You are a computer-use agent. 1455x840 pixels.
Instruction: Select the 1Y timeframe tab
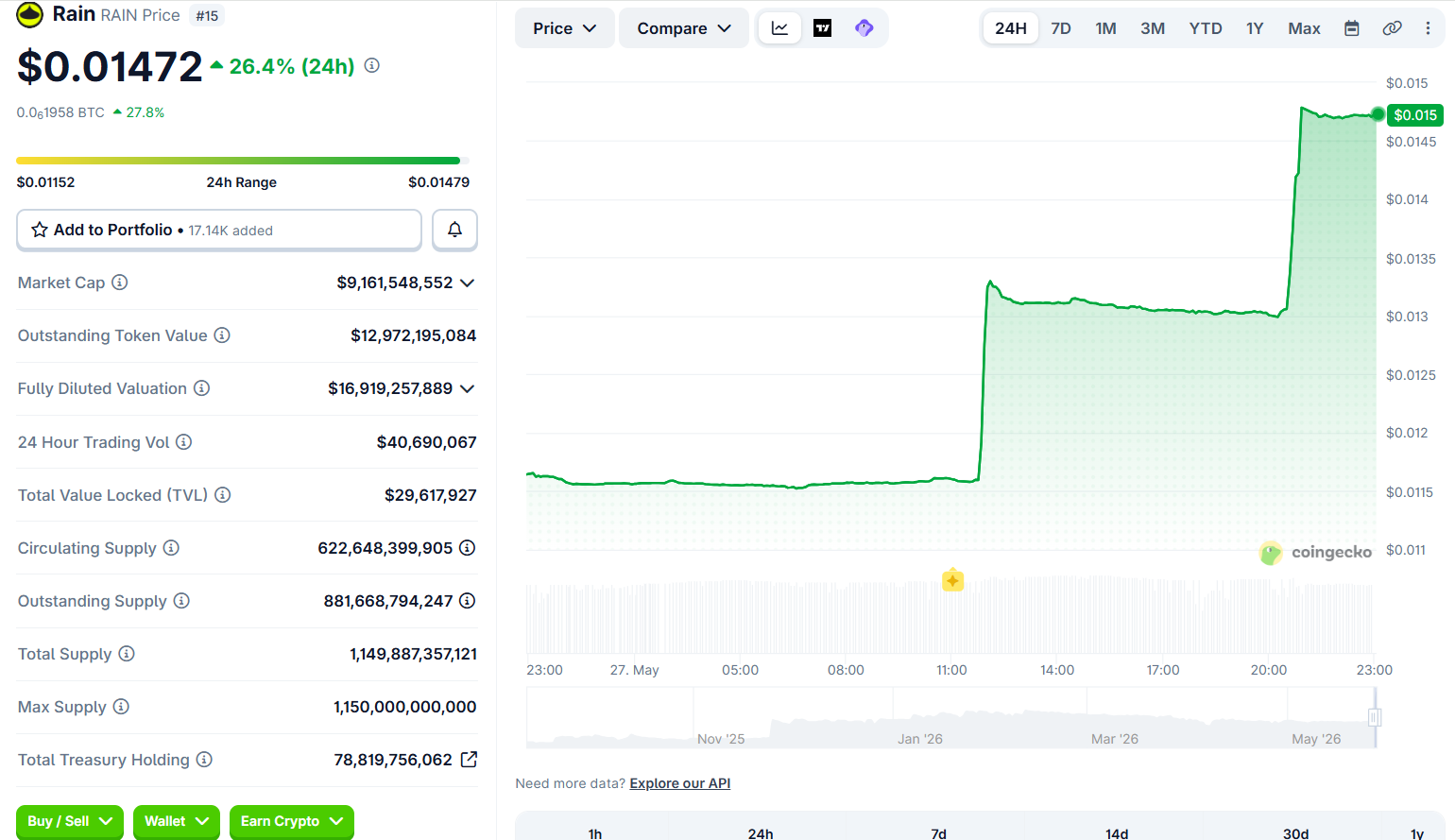(x=1255, y=28)
